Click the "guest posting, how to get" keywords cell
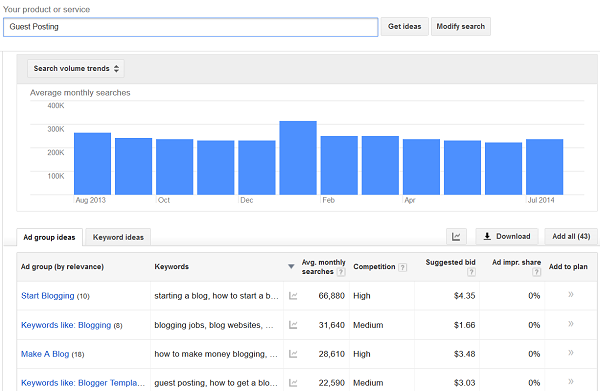This screenshot has height=391, width=600. click(216, 383)
